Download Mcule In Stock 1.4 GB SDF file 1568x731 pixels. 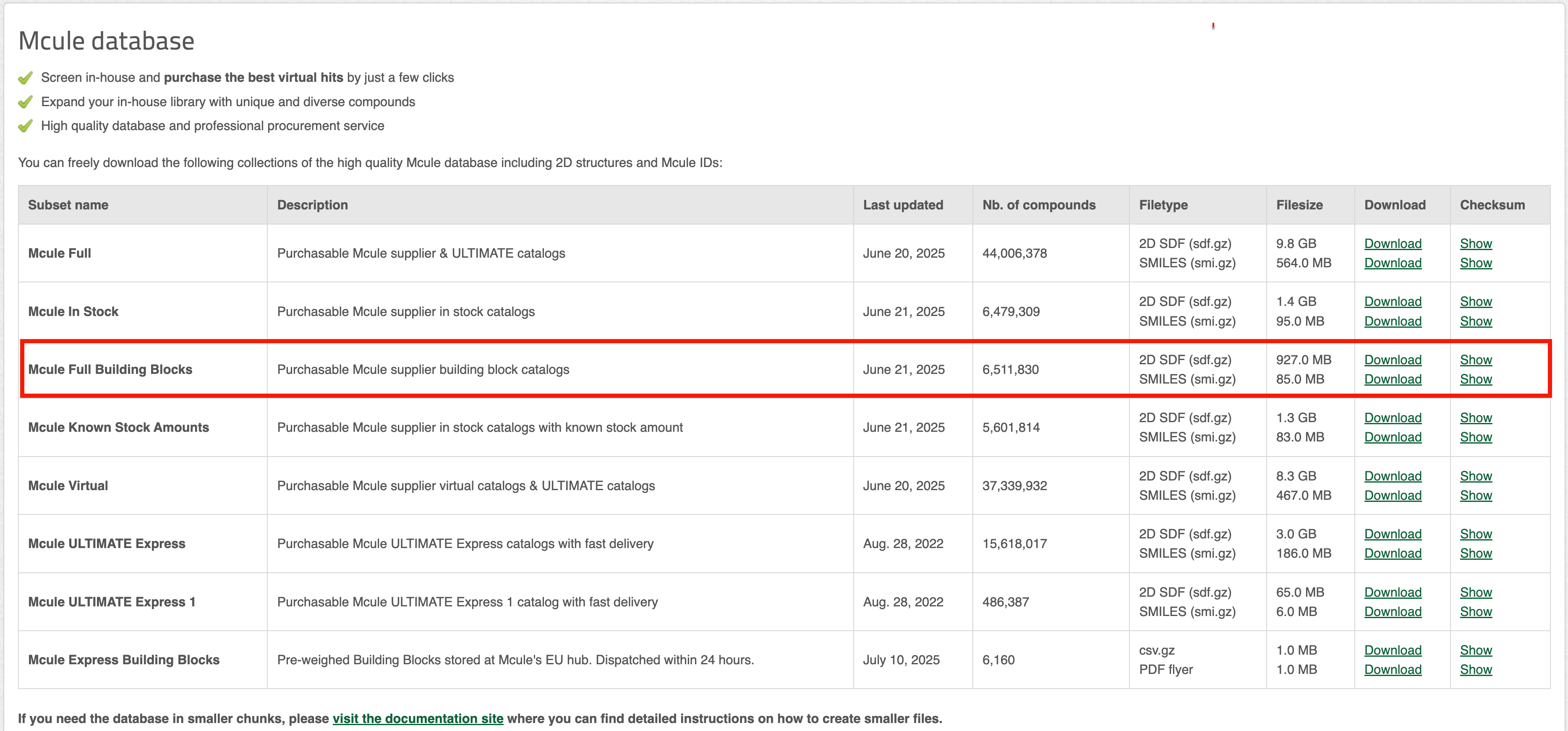(1393, 301)
